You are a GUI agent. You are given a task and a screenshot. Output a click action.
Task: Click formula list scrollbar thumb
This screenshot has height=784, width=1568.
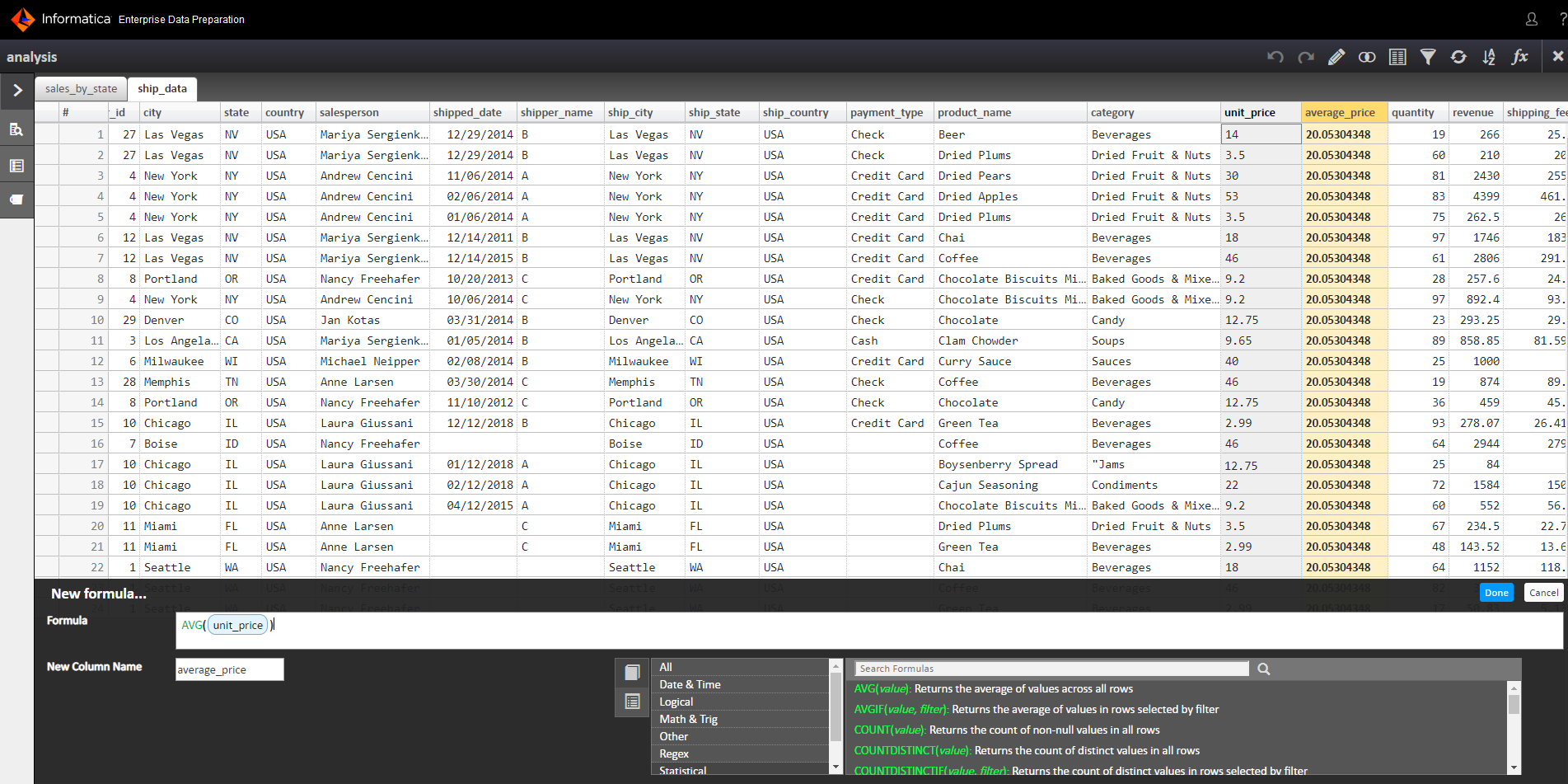pyautogui.click(x=1513, y=703)
